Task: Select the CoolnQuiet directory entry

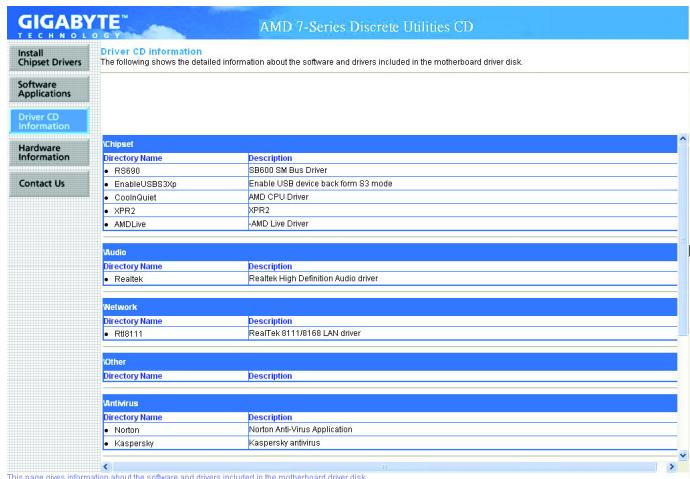Action: pos(135,198)
